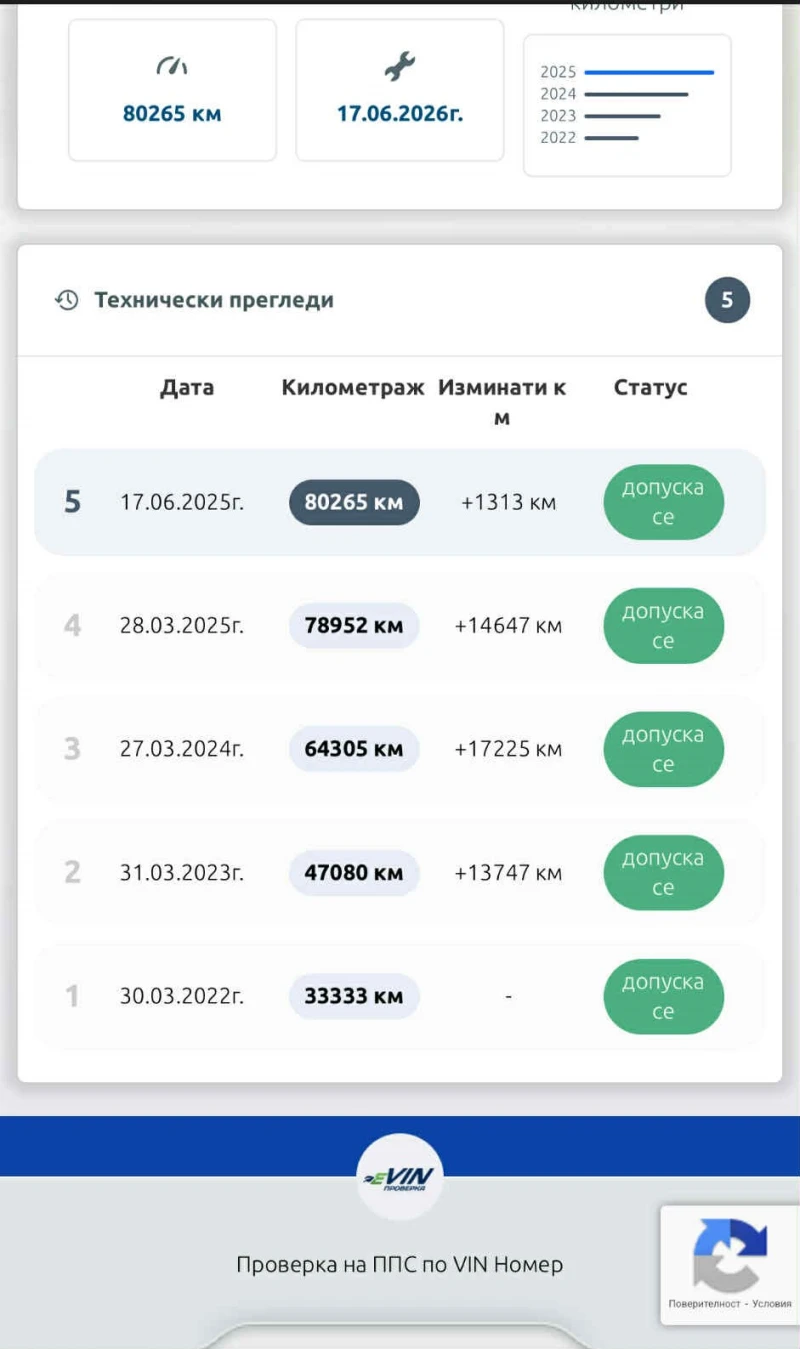Viewport: 800px width, 1349px height.
Task: Open the reCAPTCHA Поверителност link
Action: coord(705,1304)
